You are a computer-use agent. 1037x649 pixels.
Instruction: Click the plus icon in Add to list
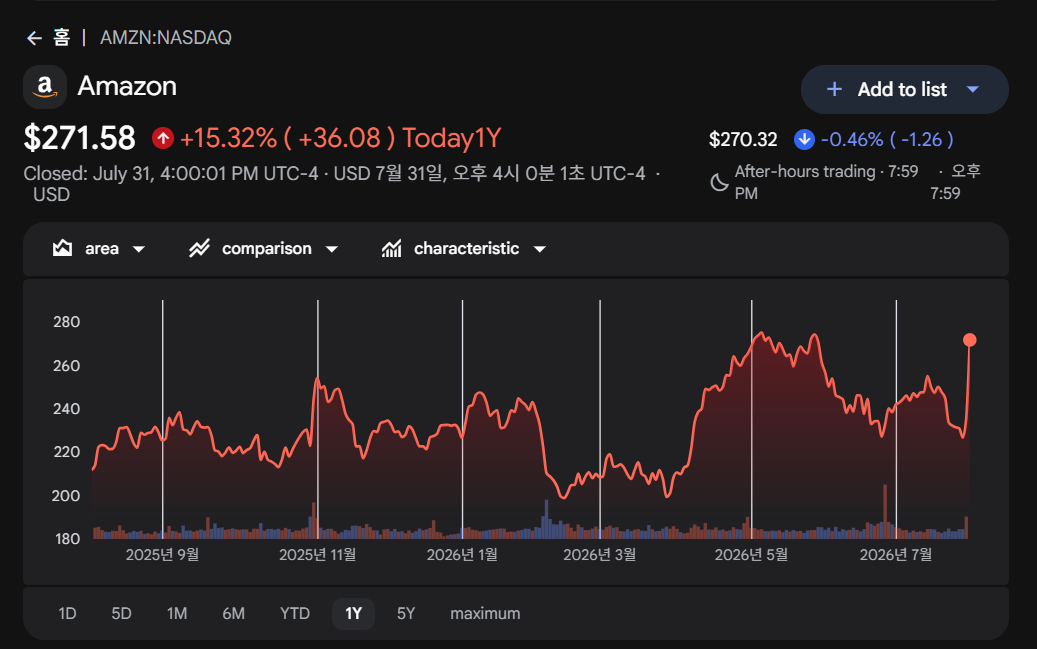pyautogui.click(x=835, y=89)
